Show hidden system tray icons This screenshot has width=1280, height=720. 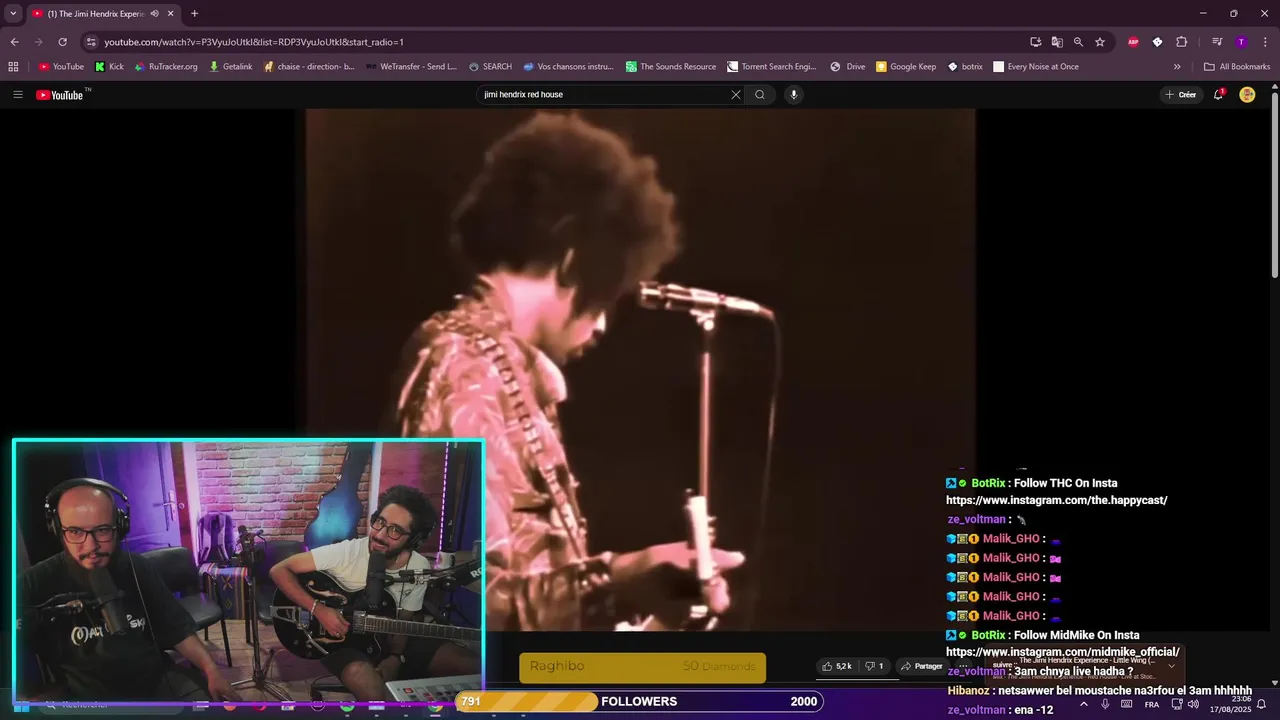(1083, 704)
